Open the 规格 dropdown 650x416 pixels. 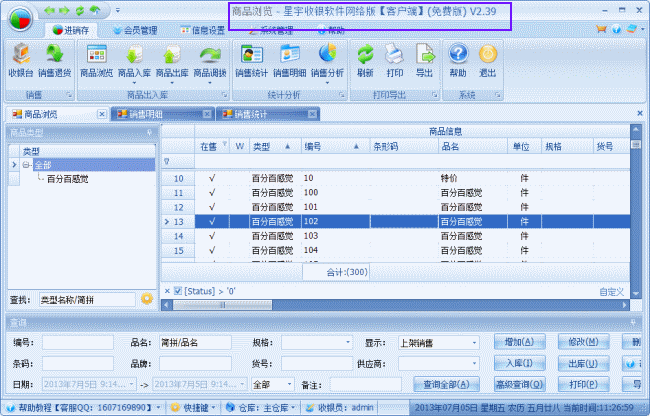click(348, 343)
